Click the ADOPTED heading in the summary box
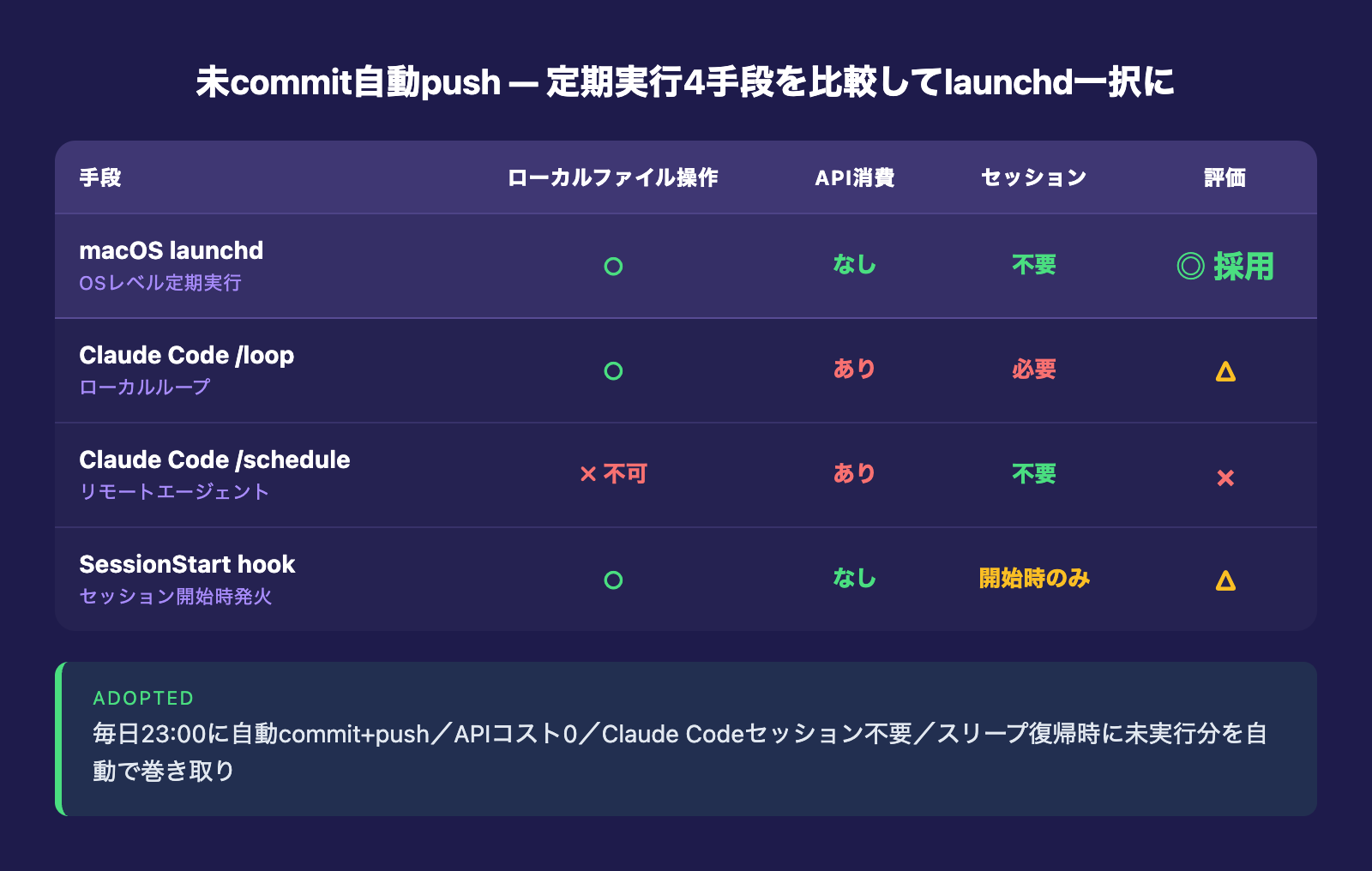 (143, 698)
